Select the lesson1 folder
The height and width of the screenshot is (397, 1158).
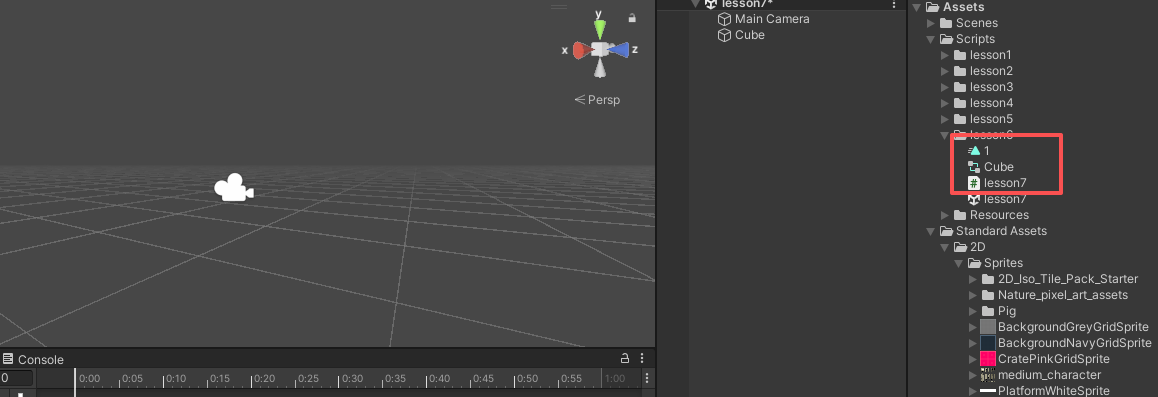(x=983, y=55)
